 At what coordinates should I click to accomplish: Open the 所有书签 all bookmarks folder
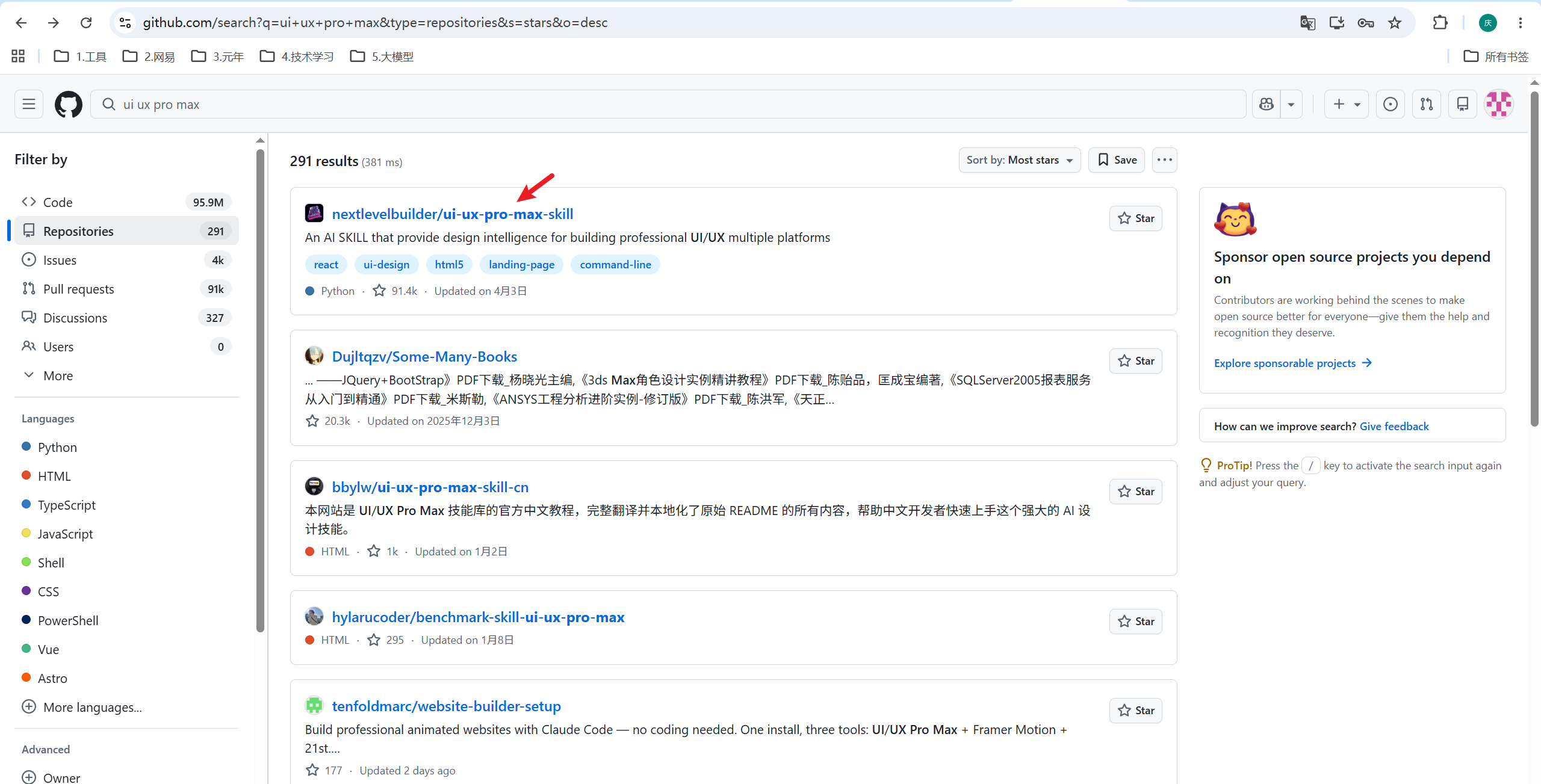(1496, 56)
